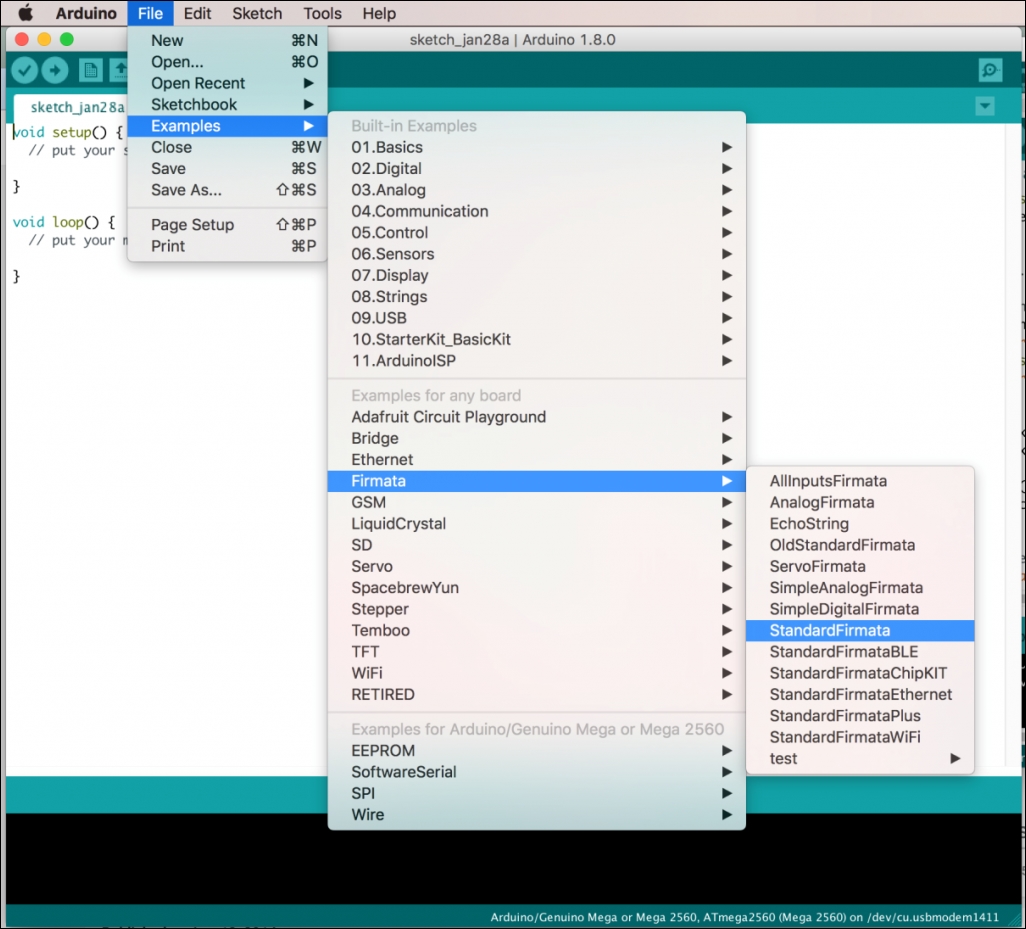
Task: Select StandardFirmataPlus example
Action: (845, 716)
